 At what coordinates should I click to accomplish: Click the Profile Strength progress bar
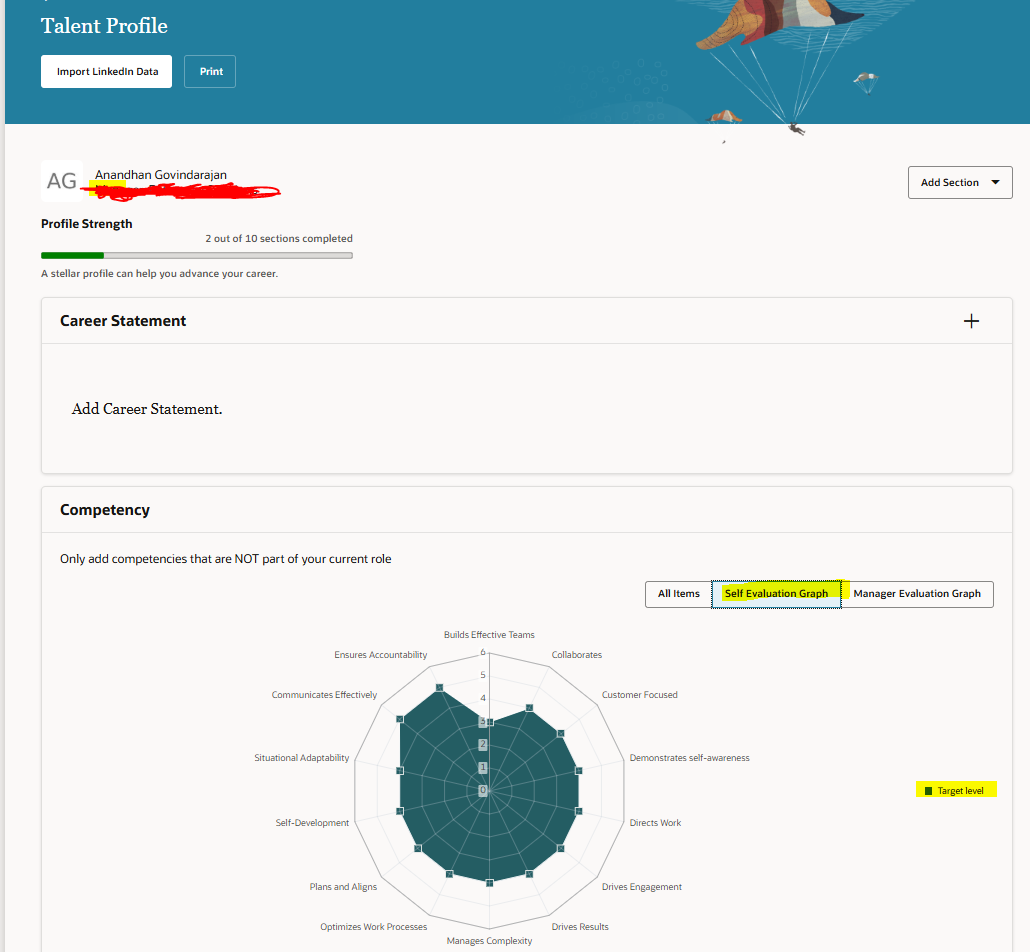196,255
